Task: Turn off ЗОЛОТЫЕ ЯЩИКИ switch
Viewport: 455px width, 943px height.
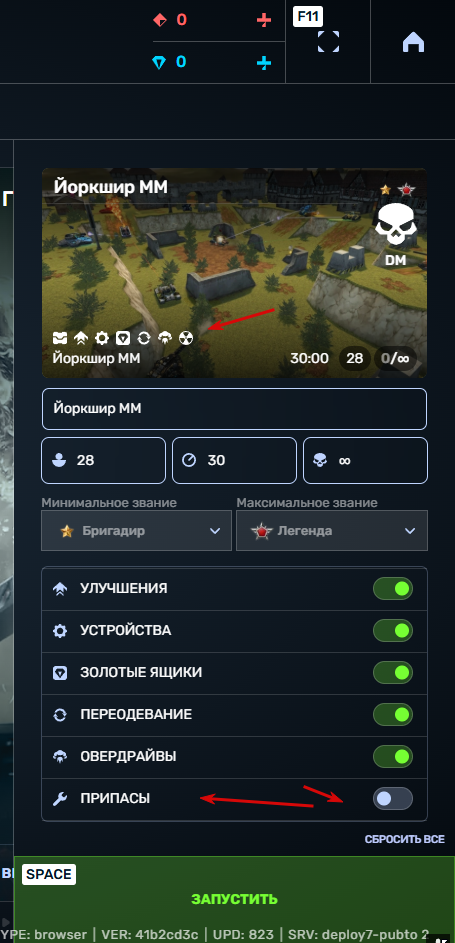Action: tap(393, 673)
